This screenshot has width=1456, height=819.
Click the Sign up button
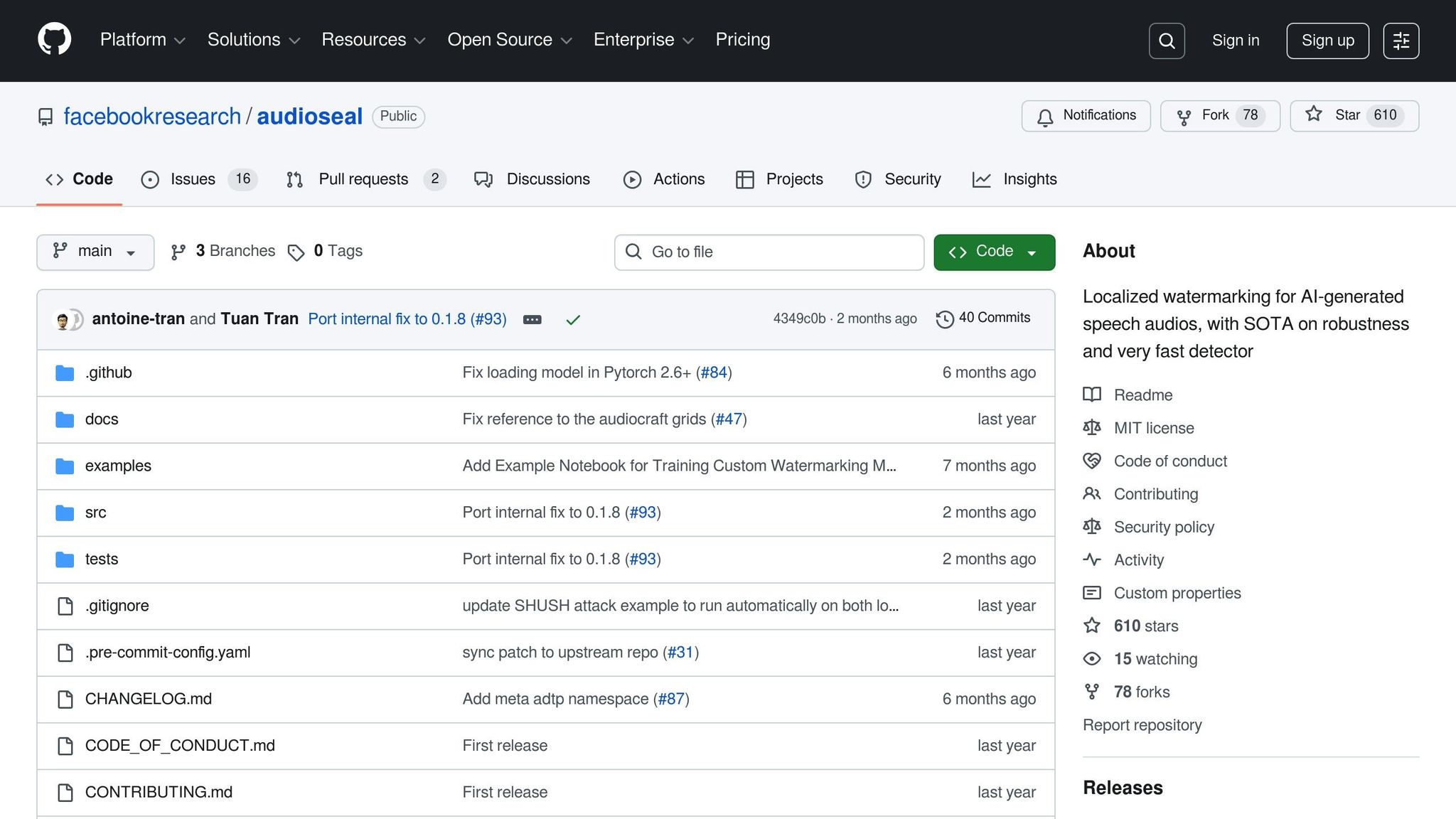[1327, 41]
